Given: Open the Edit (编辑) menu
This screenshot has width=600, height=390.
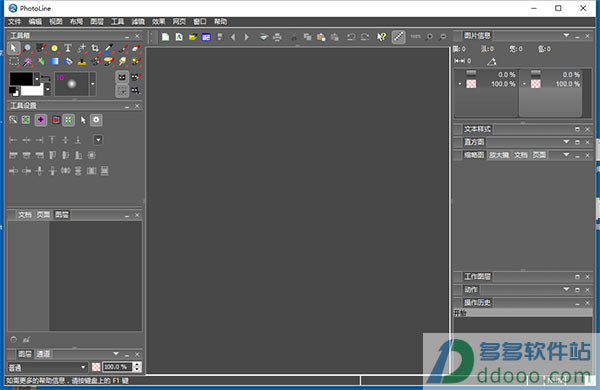Looking at the screenshot, I should click(x=35, y=21).
